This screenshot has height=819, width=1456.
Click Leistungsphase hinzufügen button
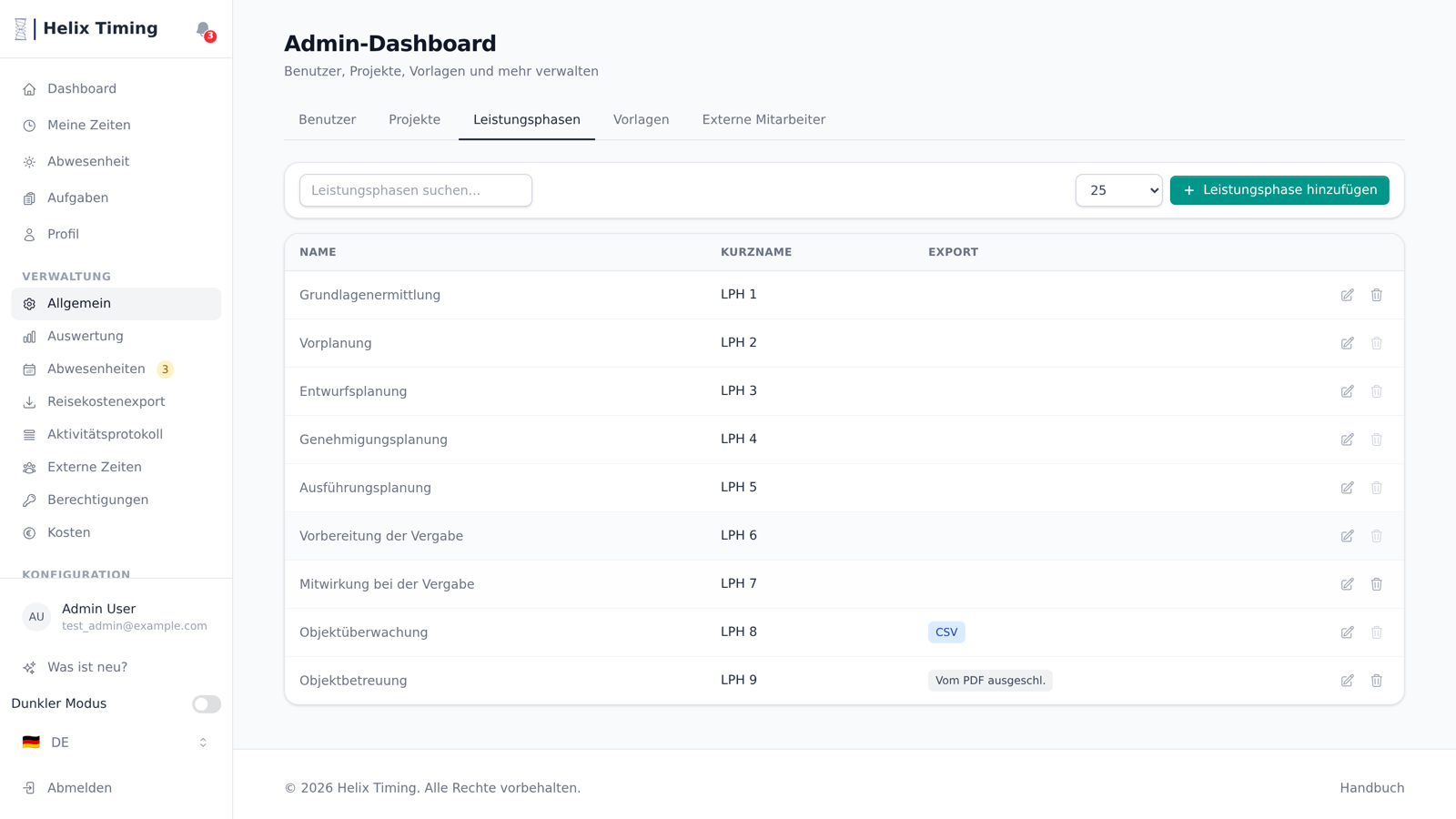coord(1279,190)
